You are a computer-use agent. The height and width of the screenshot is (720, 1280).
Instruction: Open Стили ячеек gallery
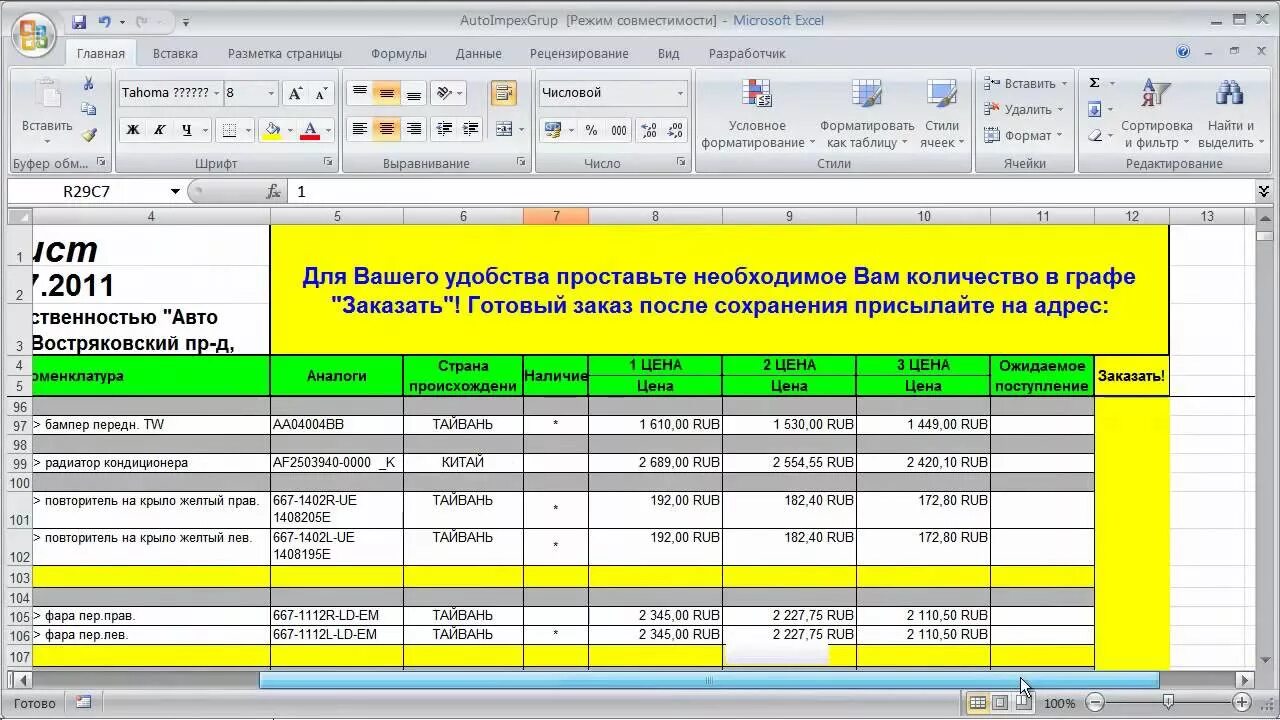942,113
